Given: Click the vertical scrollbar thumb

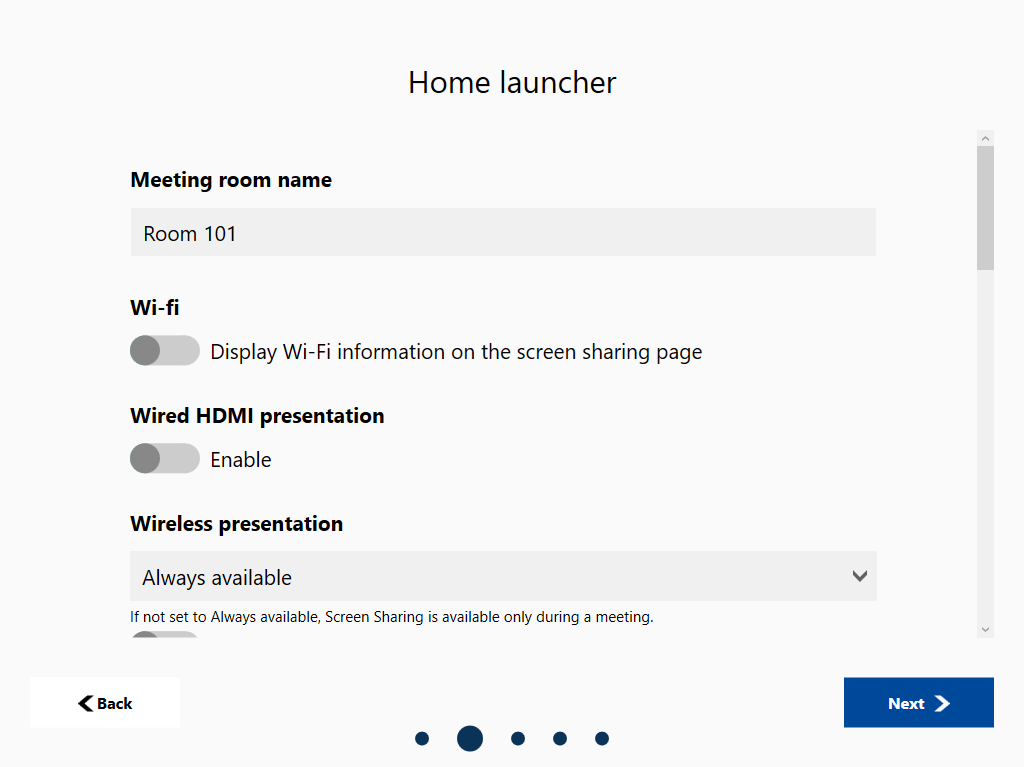Looking at the screenshot, I should (985, 207).
